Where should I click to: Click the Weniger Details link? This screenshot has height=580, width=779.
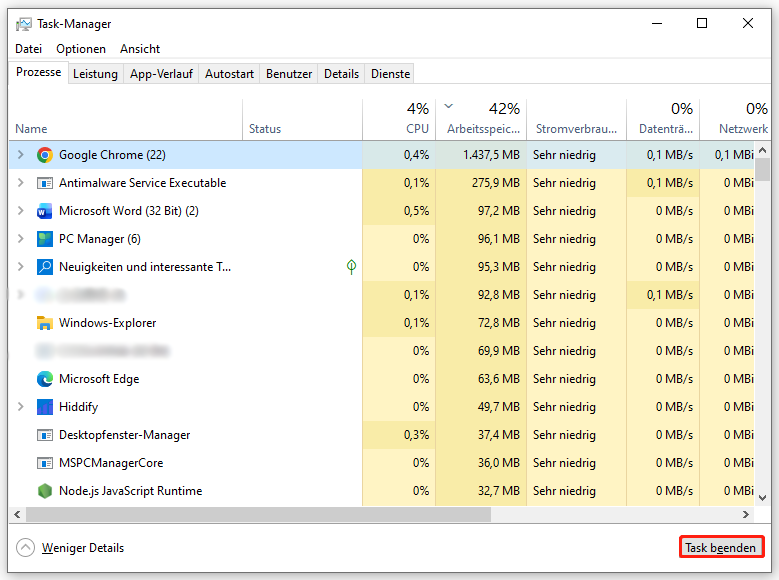pos(83,548)
